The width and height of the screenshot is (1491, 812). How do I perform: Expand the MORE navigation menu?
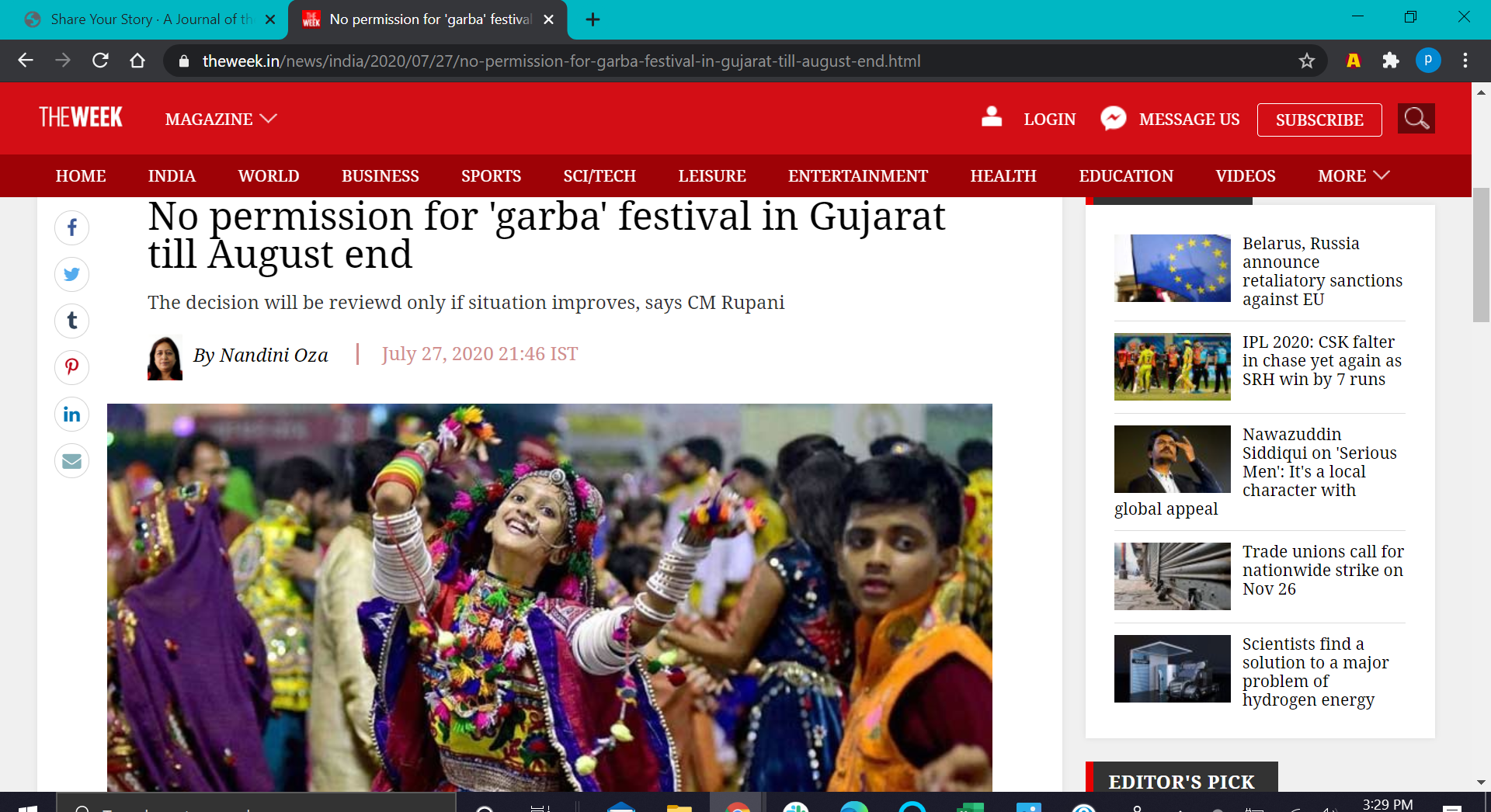[1353, 176]
